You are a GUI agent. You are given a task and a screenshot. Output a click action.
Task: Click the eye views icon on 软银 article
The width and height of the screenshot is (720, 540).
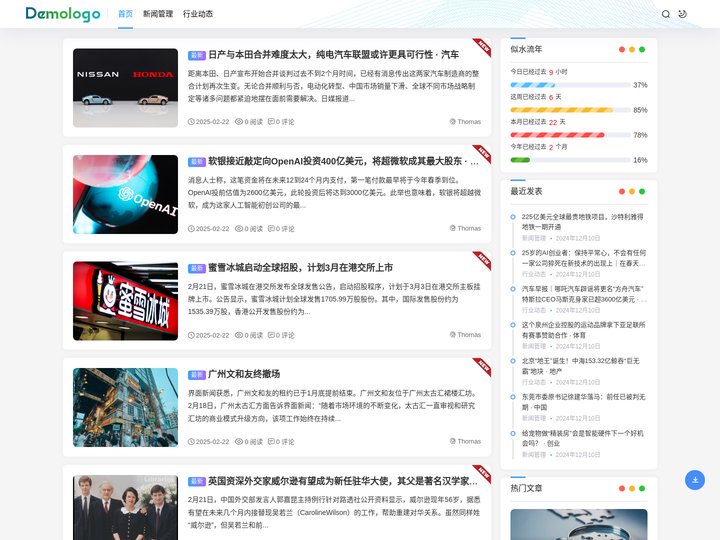239,228
